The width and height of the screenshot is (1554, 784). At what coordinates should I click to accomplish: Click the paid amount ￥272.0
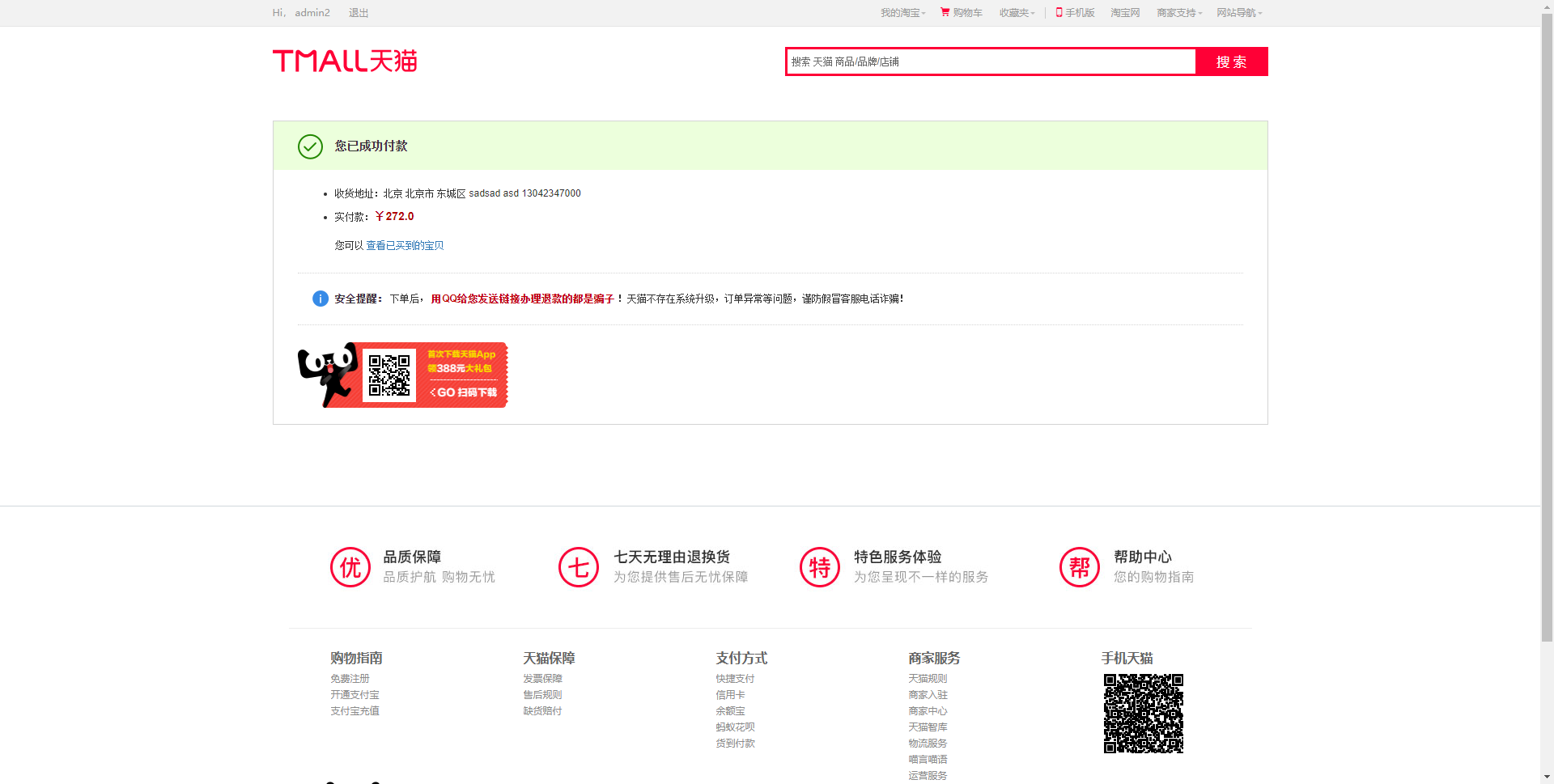point(394,216)
